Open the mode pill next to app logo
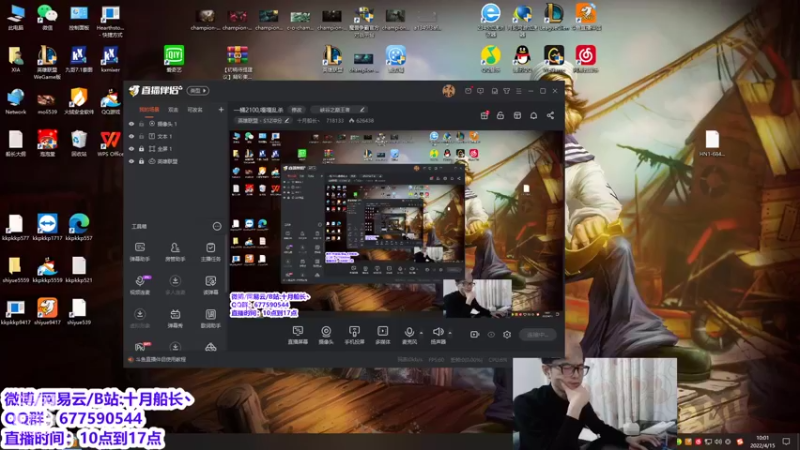Viewport: 800px width, 450px height. 198,91
